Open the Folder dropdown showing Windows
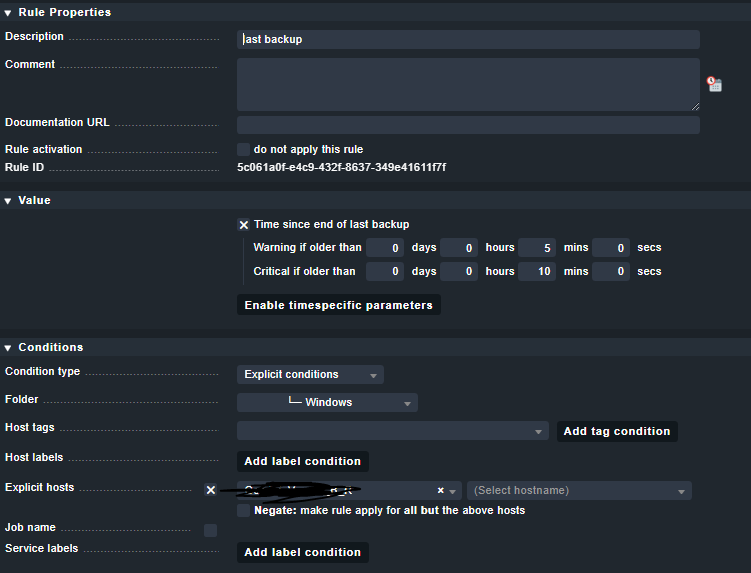The width and height of the screenshot is (751, 573). 327,403
